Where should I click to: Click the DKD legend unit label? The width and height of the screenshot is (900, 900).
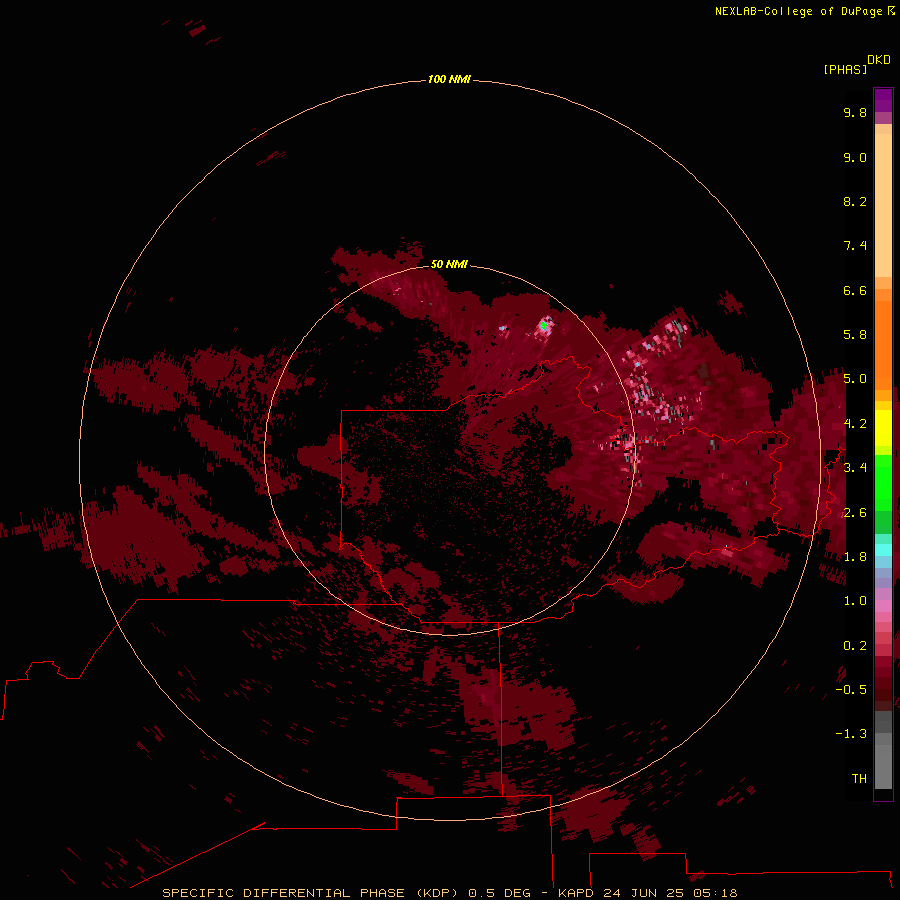[x=878, y=60]
